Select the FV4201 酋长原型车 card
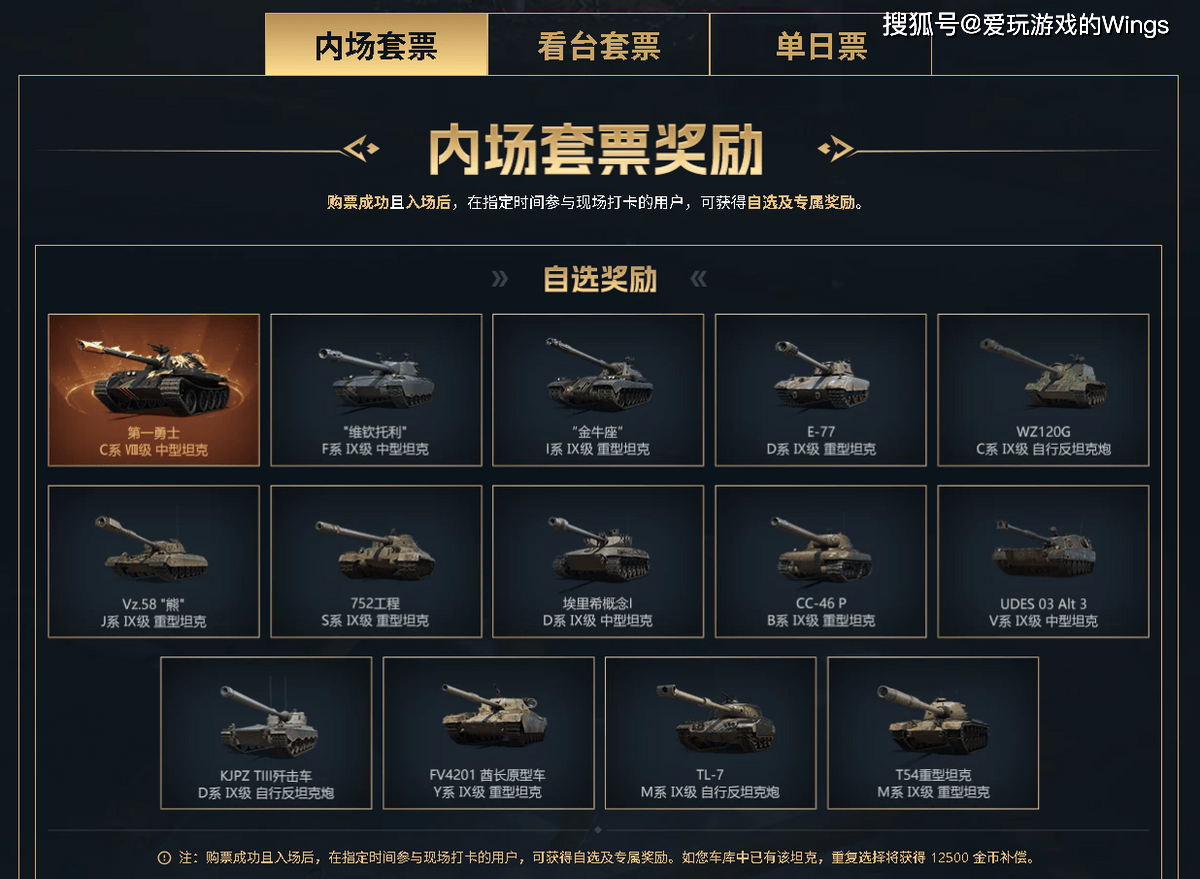 [488, 733]
